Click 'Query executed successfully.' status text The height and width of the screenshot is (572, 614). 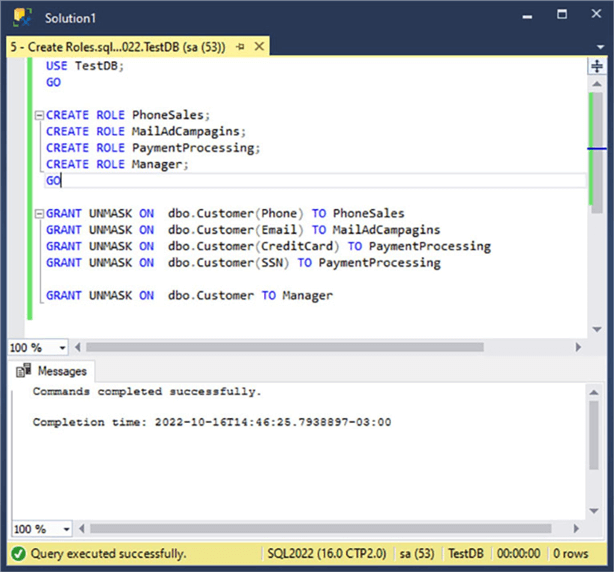[108, 554]
